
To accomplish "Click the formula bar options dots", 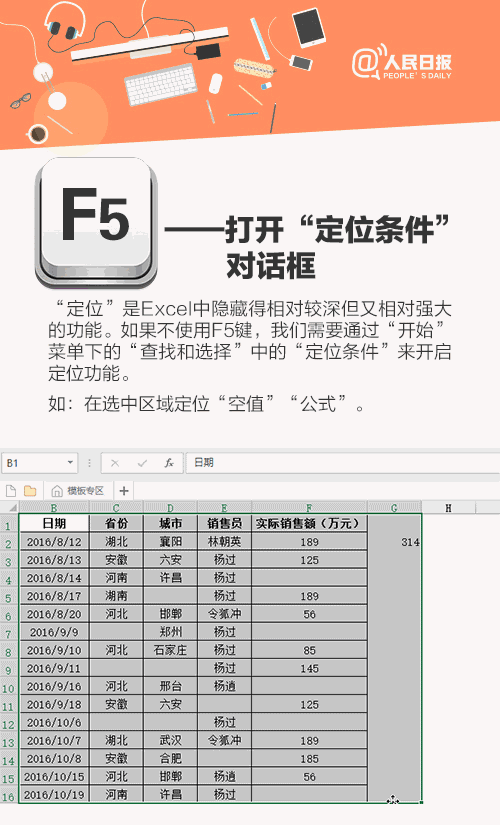I will (x=89, y=463).
